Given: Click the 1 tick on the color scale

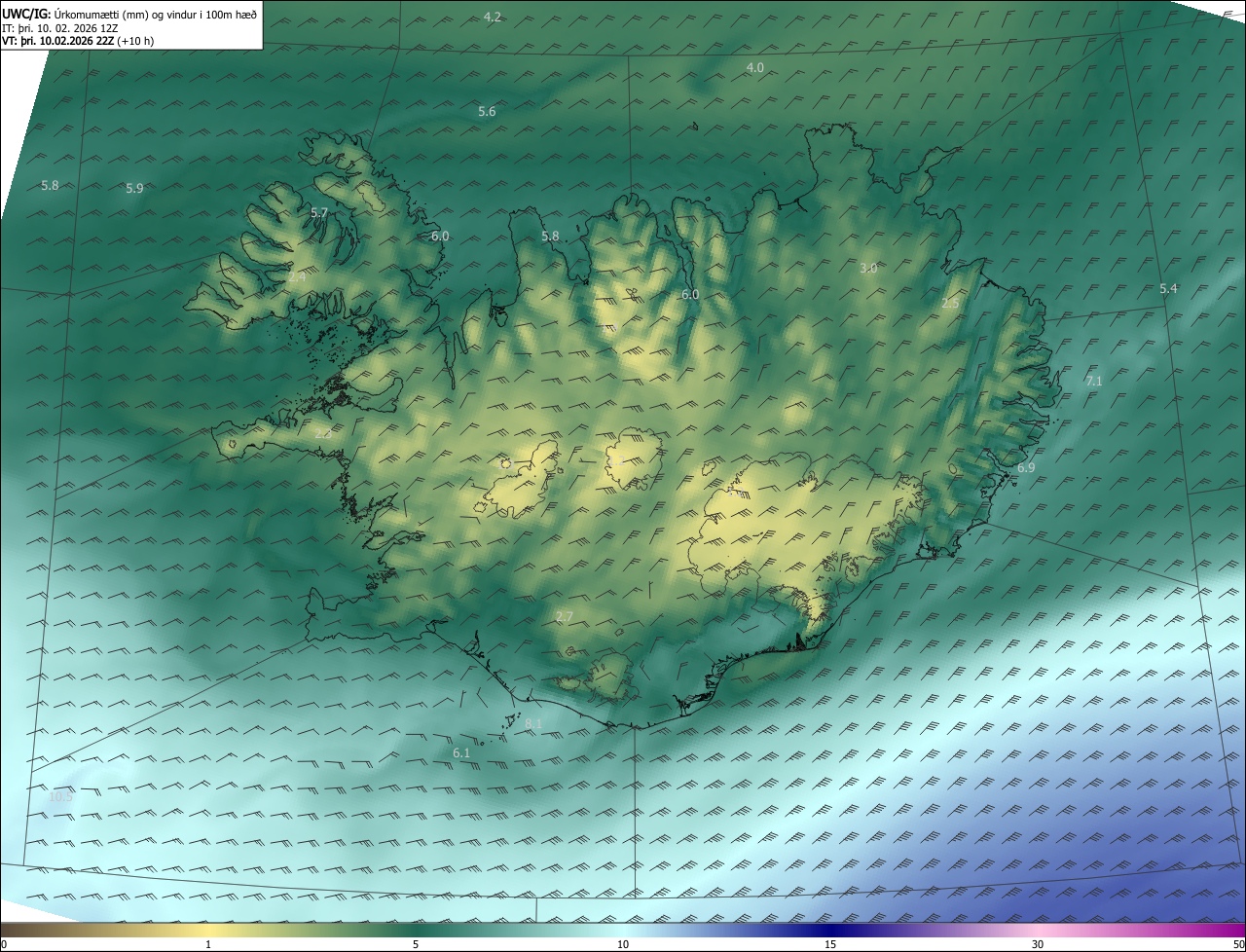Looking at the screenshot, I should pyautogui.click(x=208, y=944).
